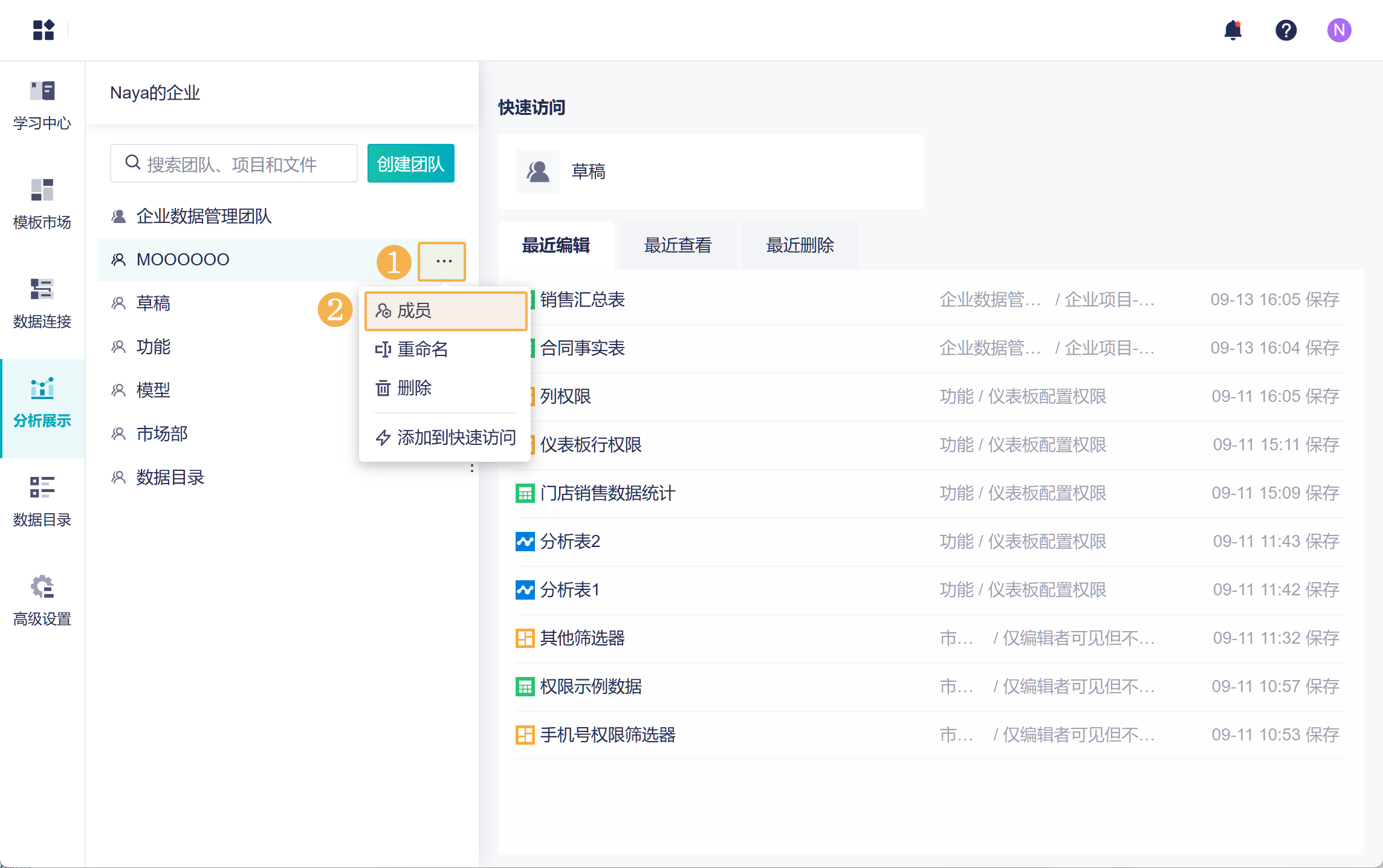Screen dimensions: 1383x868
Task: Select 删除 in the context menu
Action: pyautogui.click(x=414, y=388)
